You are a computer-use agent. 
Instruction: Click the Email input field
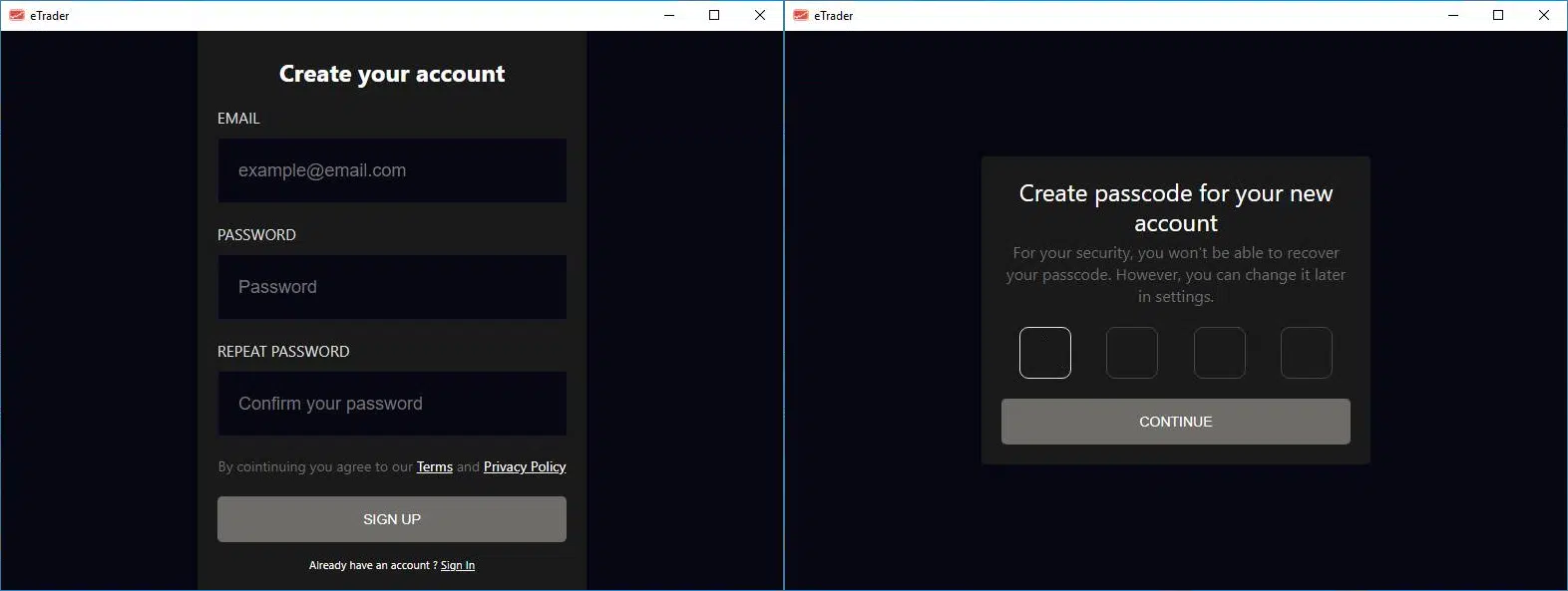392,170
